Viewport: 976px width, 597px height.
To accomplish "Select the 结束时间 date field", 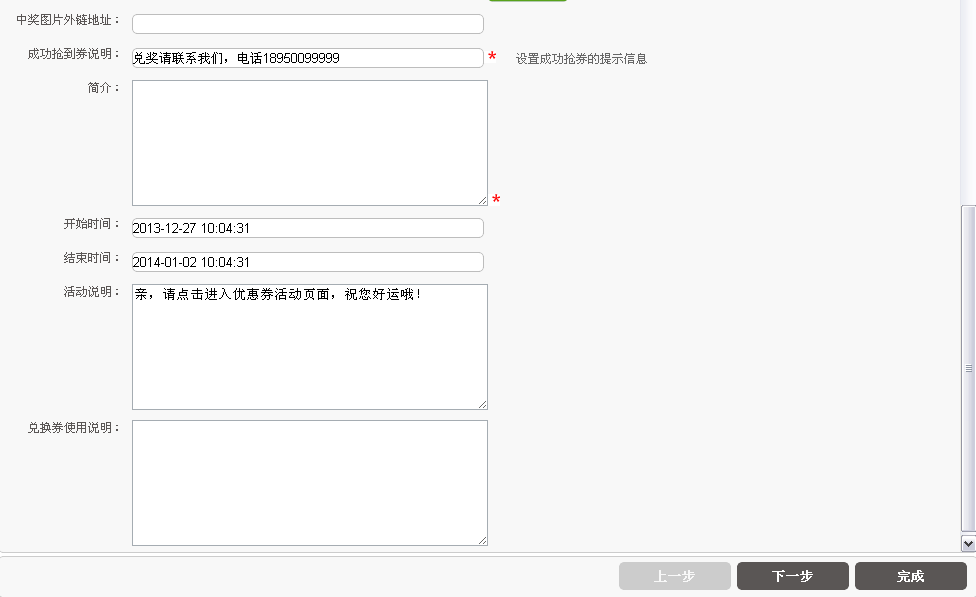I will click(307, 262).
